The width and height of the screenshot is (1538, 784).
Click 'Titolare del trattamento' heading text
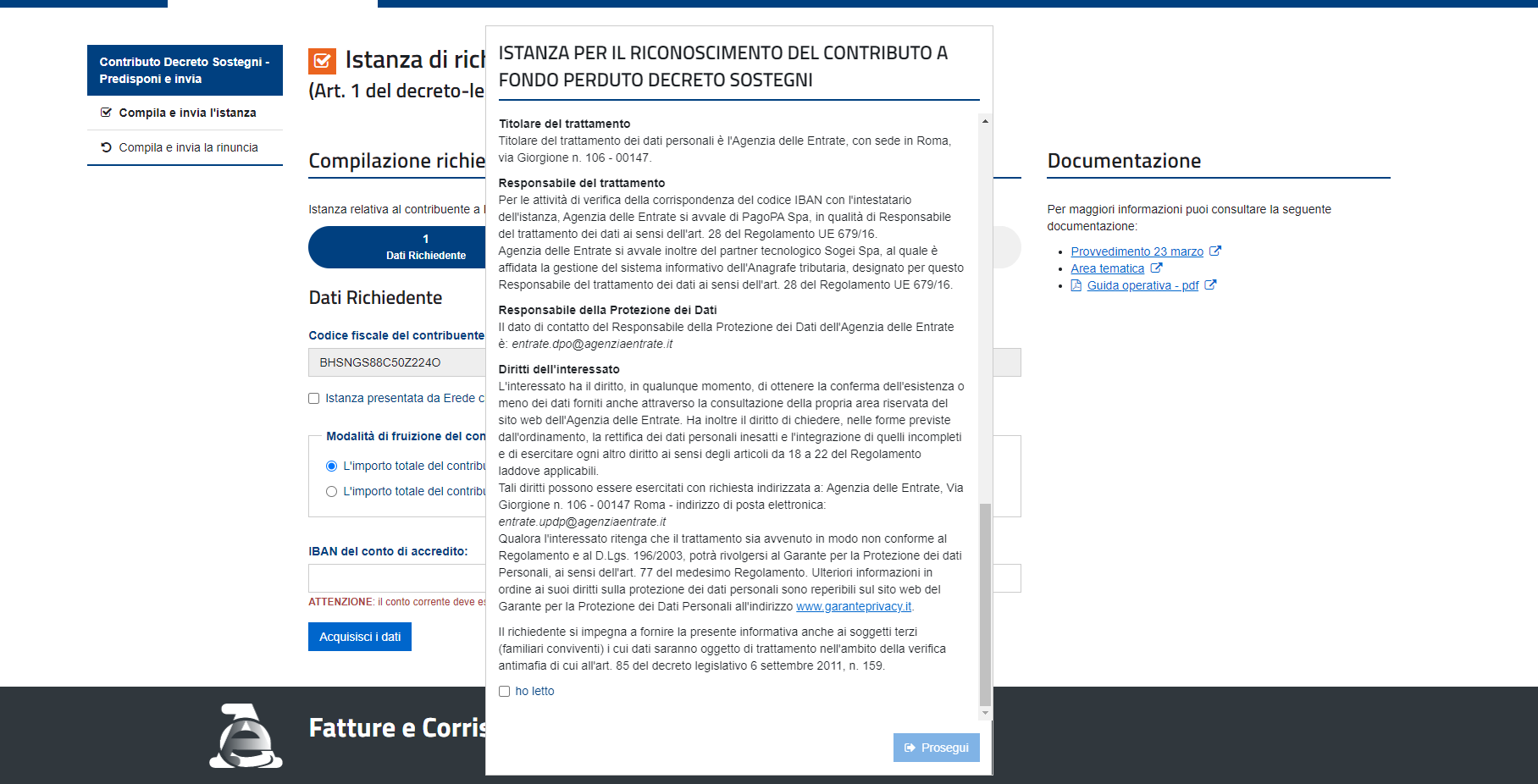(564, 124)
